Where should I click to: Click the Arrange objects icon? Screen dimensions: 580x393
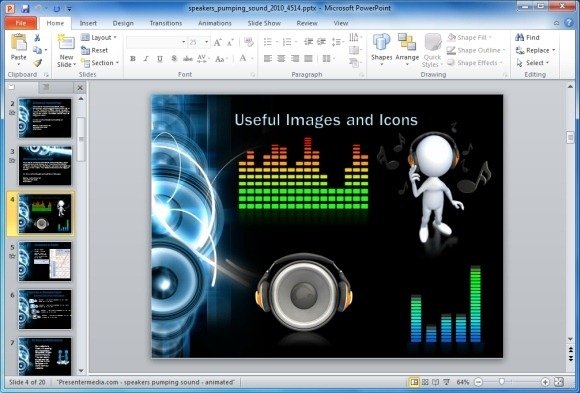click(407, 50)
